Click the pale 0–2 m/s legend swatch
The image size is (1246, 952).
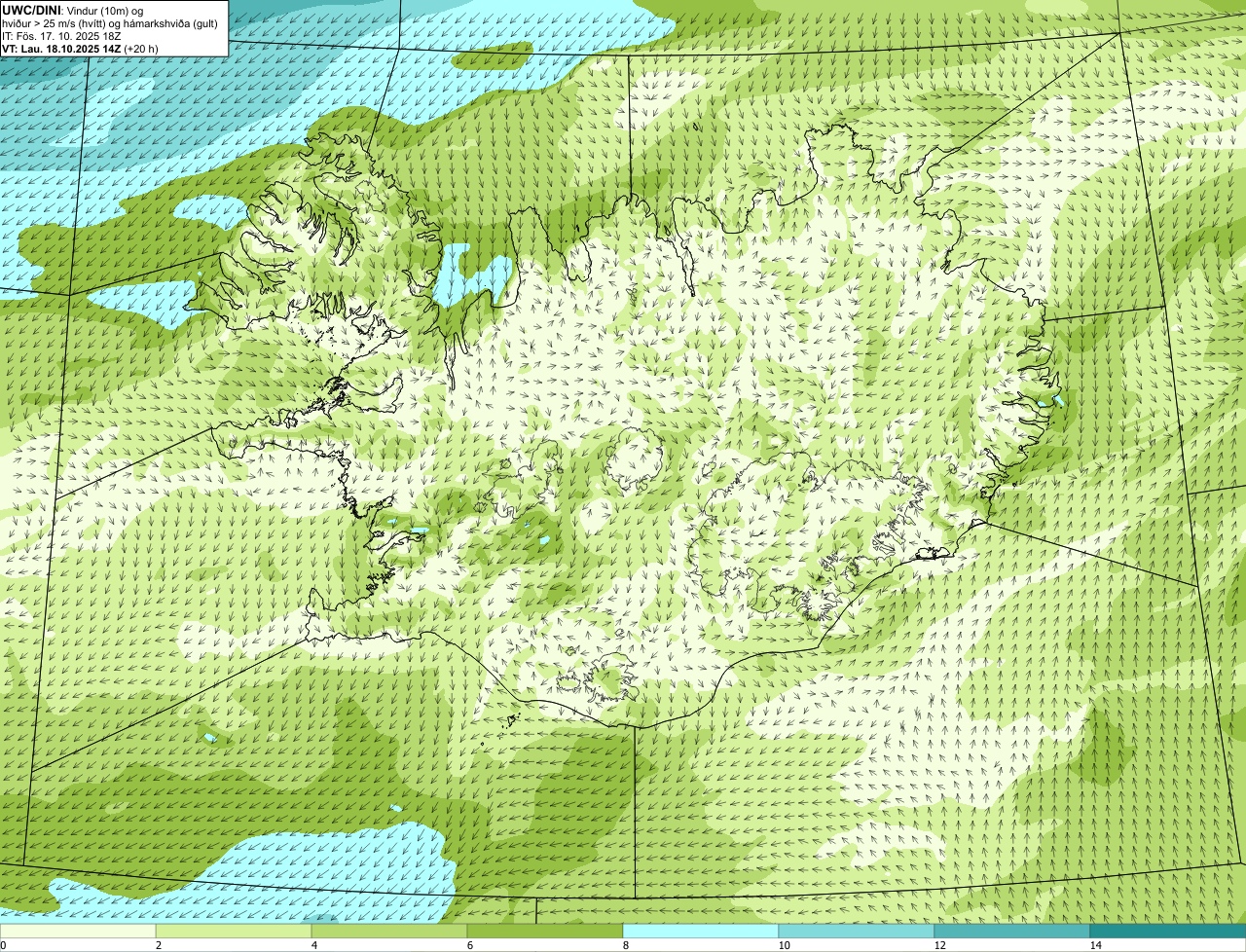[78, 931]
